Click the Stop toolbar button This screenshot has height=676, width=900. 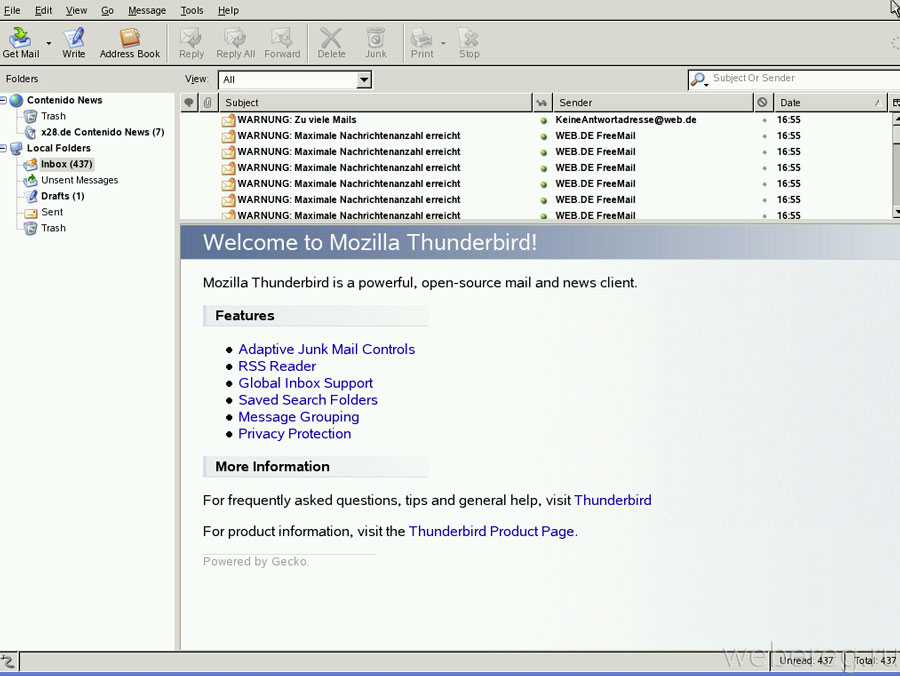pyautogui.click(x=469, y=42)
